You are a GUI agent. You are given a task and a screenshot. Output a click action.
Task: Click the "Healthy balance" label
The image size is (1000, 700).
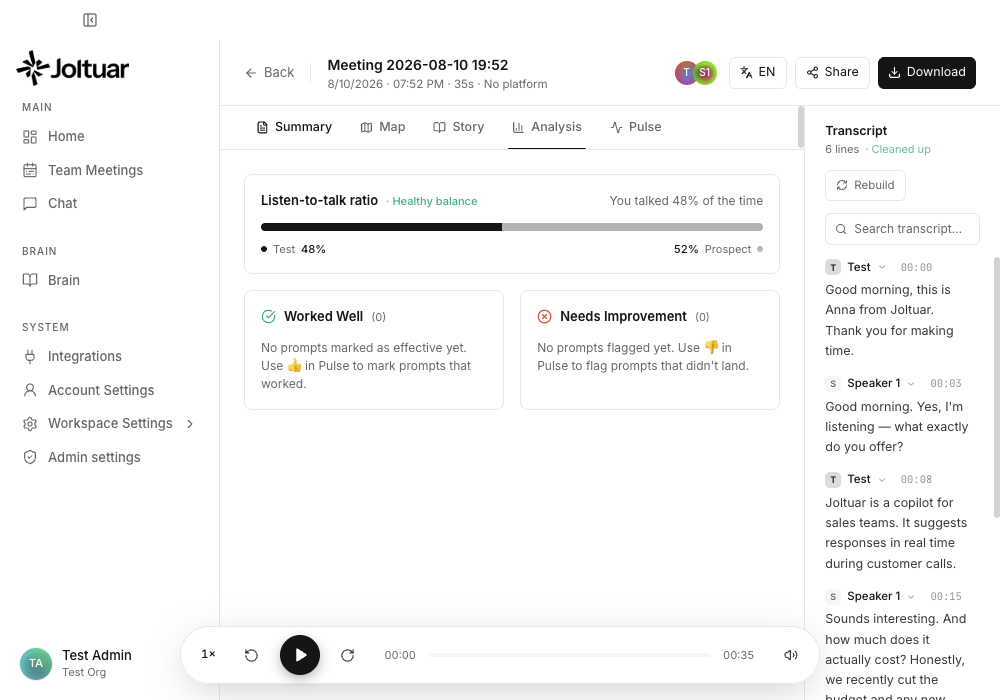point(434,201)
